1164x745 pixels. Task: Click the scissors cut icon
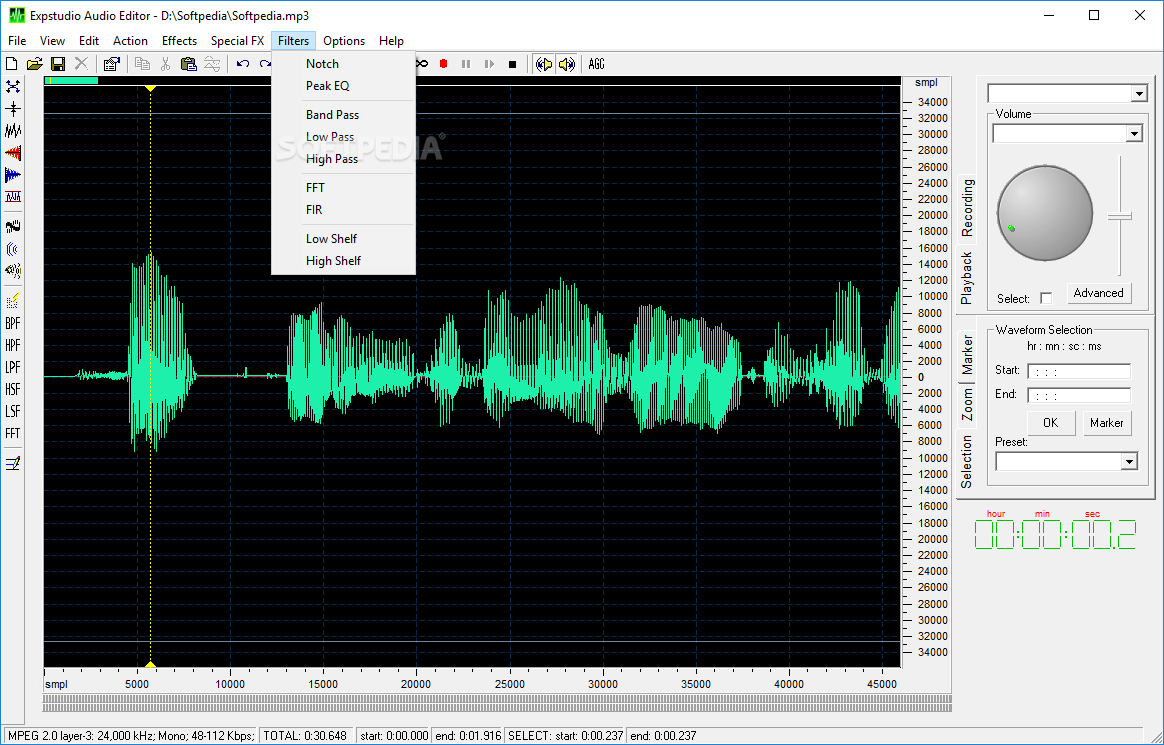pyautogui.click(x=166, y=65)
